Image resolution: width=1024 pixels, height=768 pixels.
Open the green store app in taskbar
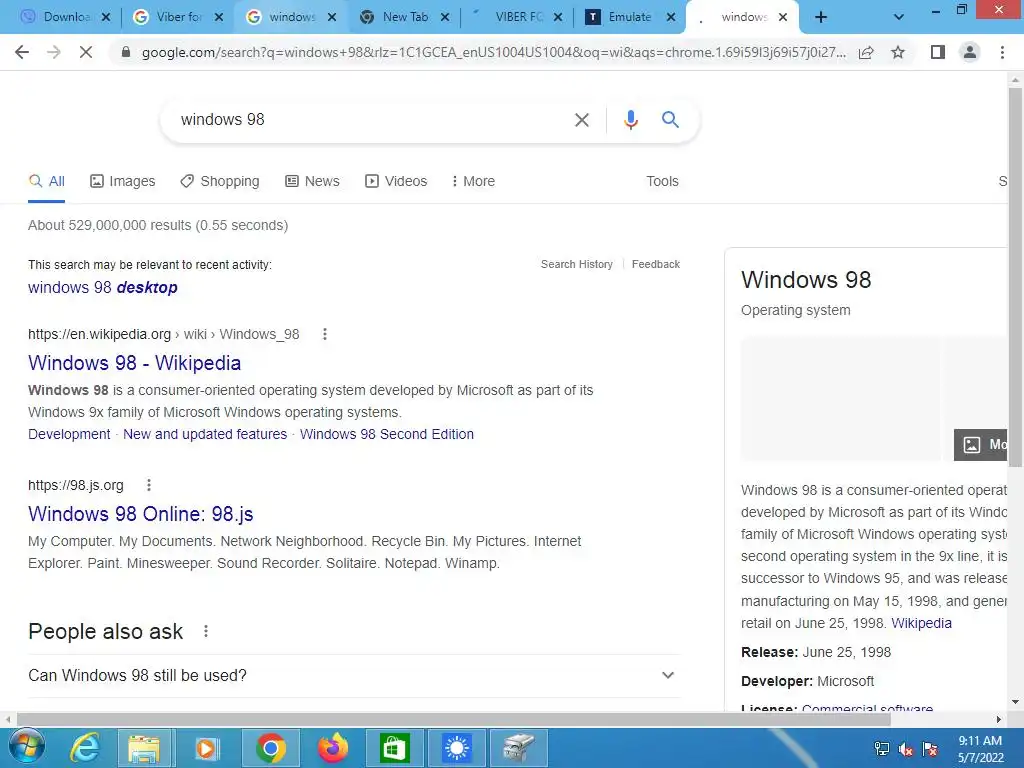(394, 748)
